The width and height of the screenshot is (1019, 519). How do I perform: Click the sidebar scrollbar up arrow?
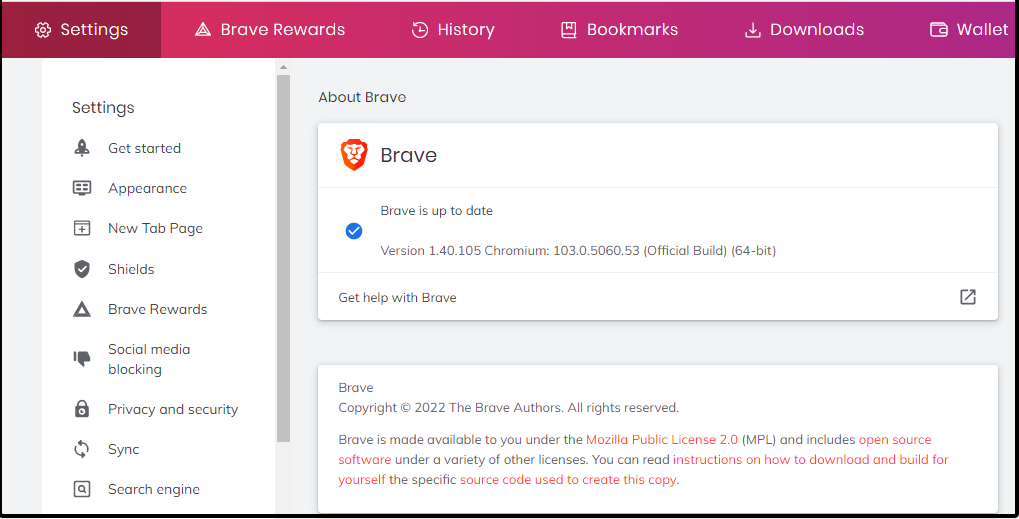pos(283,67)
